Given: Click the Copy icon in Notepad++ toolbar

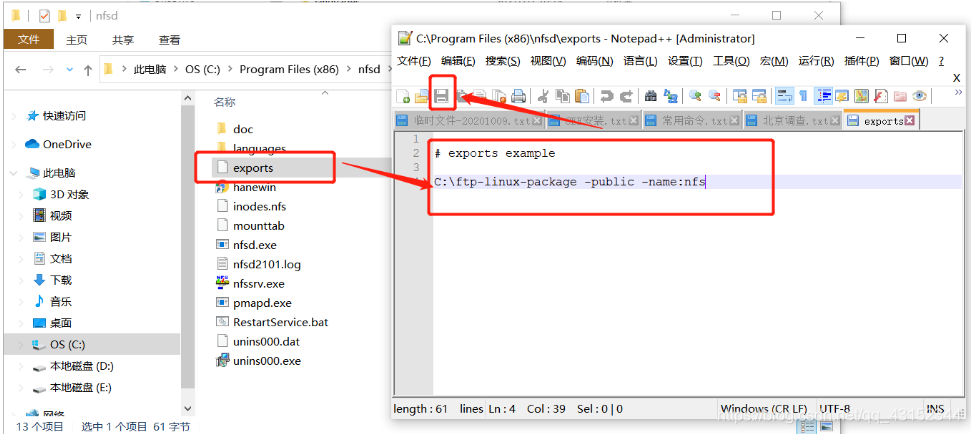Looking at the screenshot, I should (x=562, y=96).
